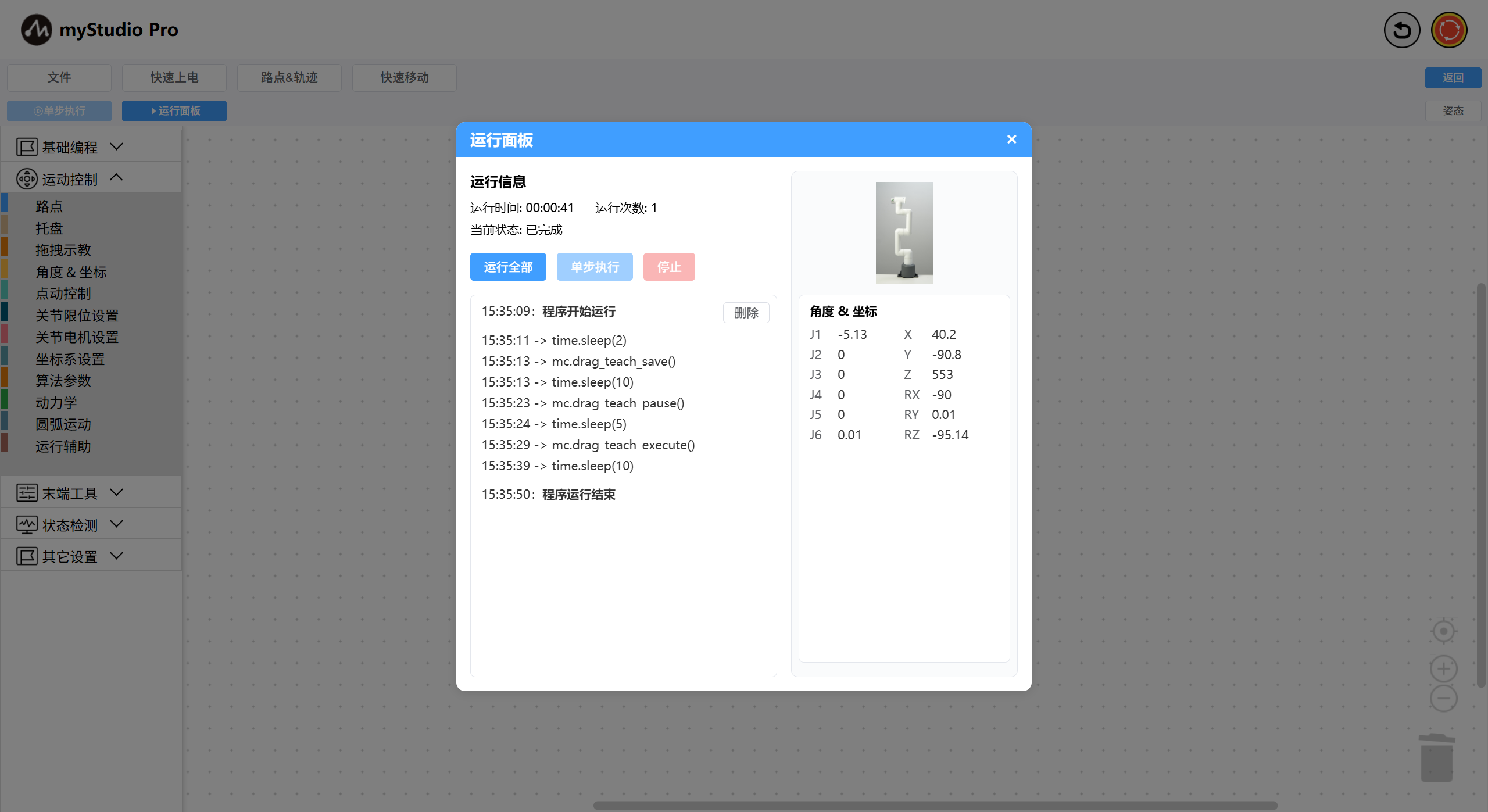Click the 状态检测 monitor icon

27,525
